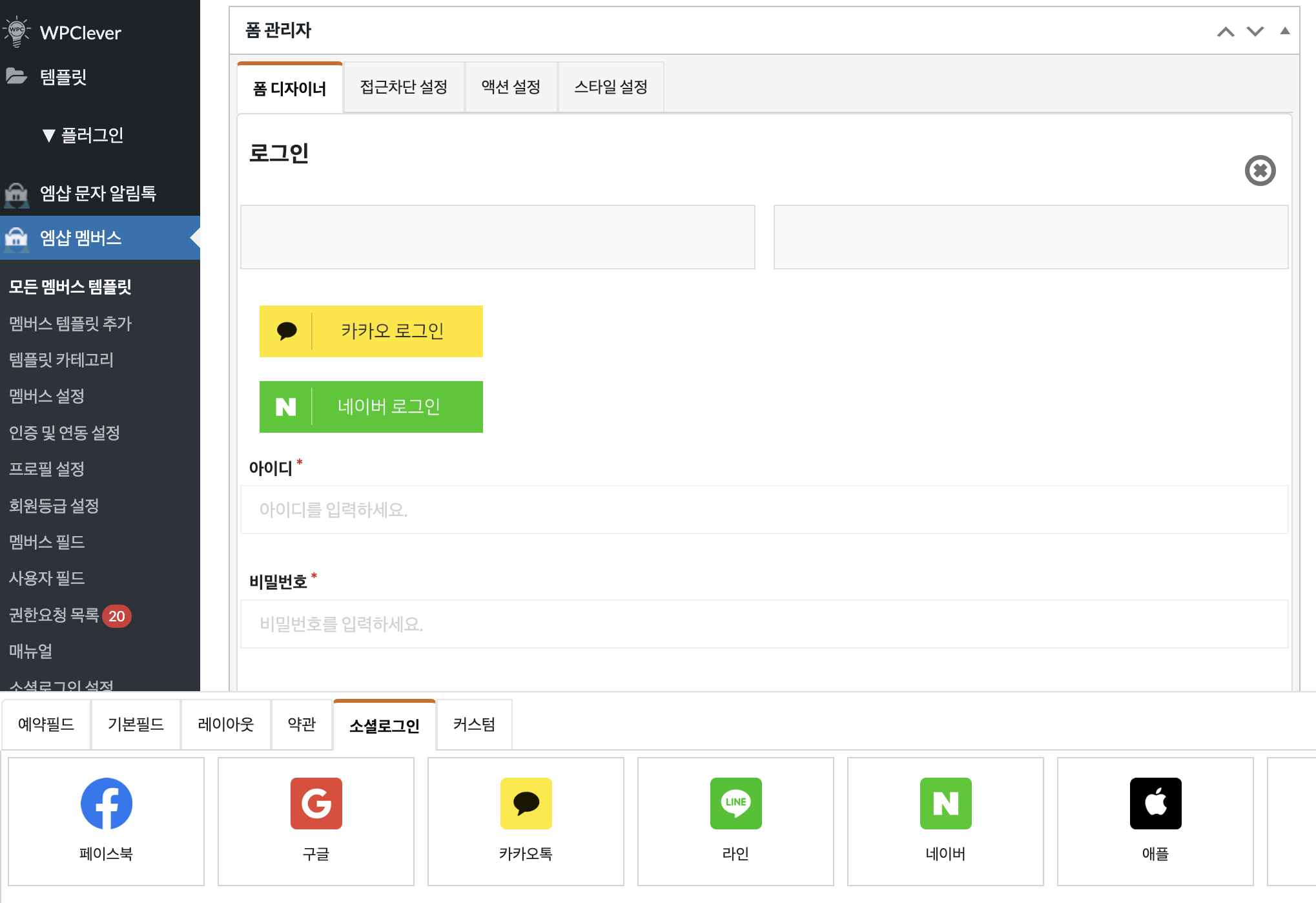1316x903 pixels.
Task: Click the empty left layout column box
Action: pyautogui.click(x=498, y=237)
